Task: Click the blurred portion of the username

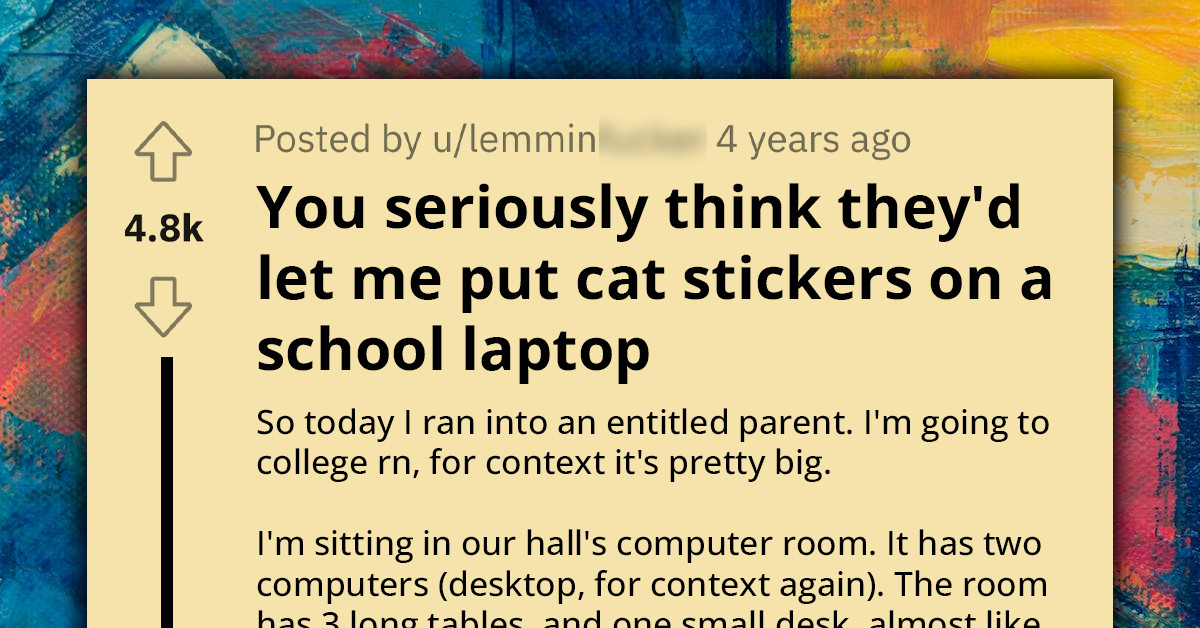Action: pyautogui.click(x=650, y=140)
